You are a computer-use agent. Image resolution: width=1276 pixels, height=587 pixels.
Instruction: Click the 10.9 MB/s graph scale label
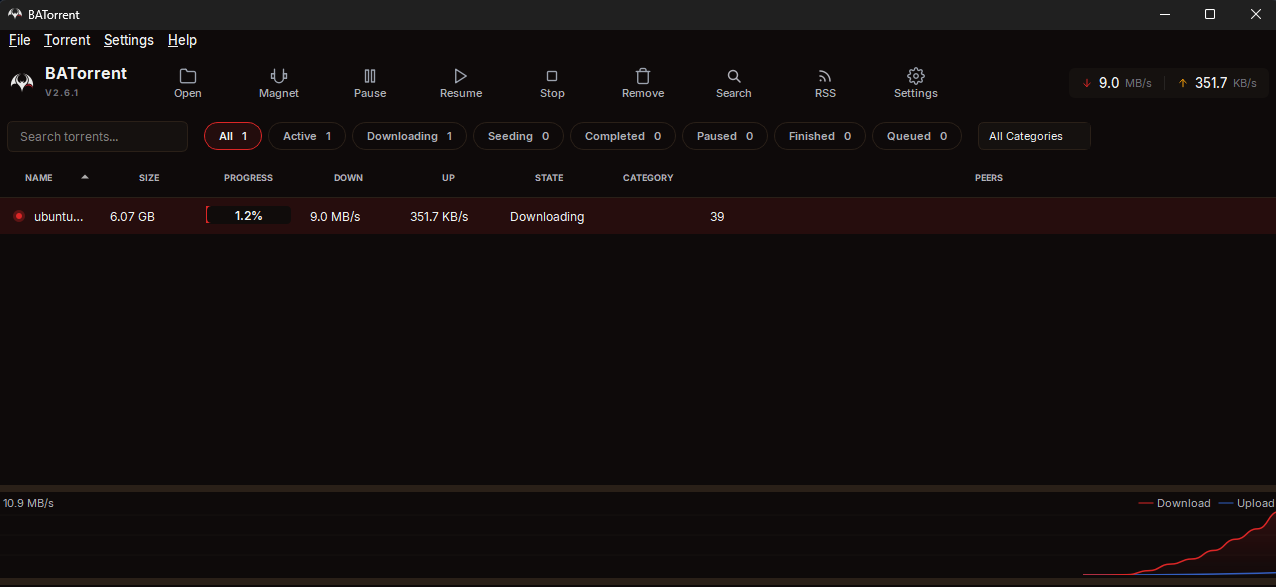[29, 503]
